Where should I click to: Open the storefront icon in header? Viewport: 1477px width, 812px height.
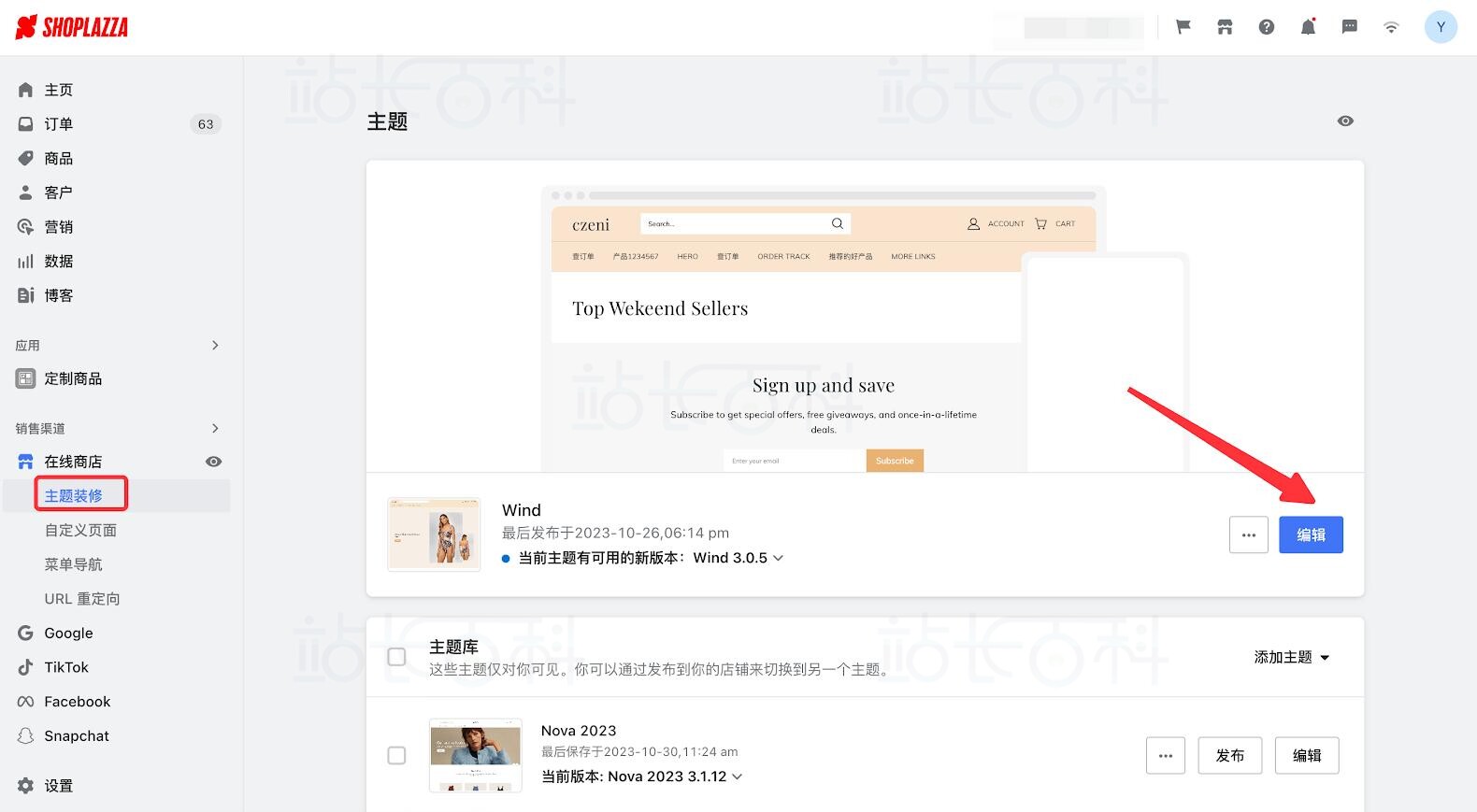(x=1225, y=27)
